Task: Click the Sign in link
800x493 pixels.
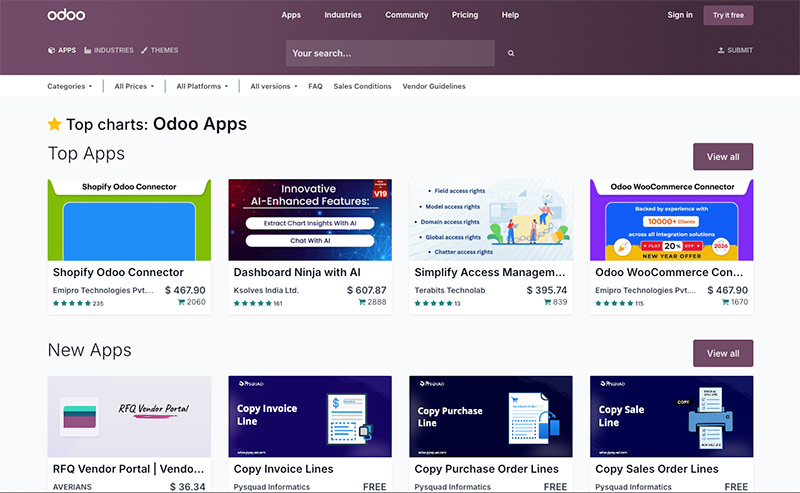Action: point(680,15)
